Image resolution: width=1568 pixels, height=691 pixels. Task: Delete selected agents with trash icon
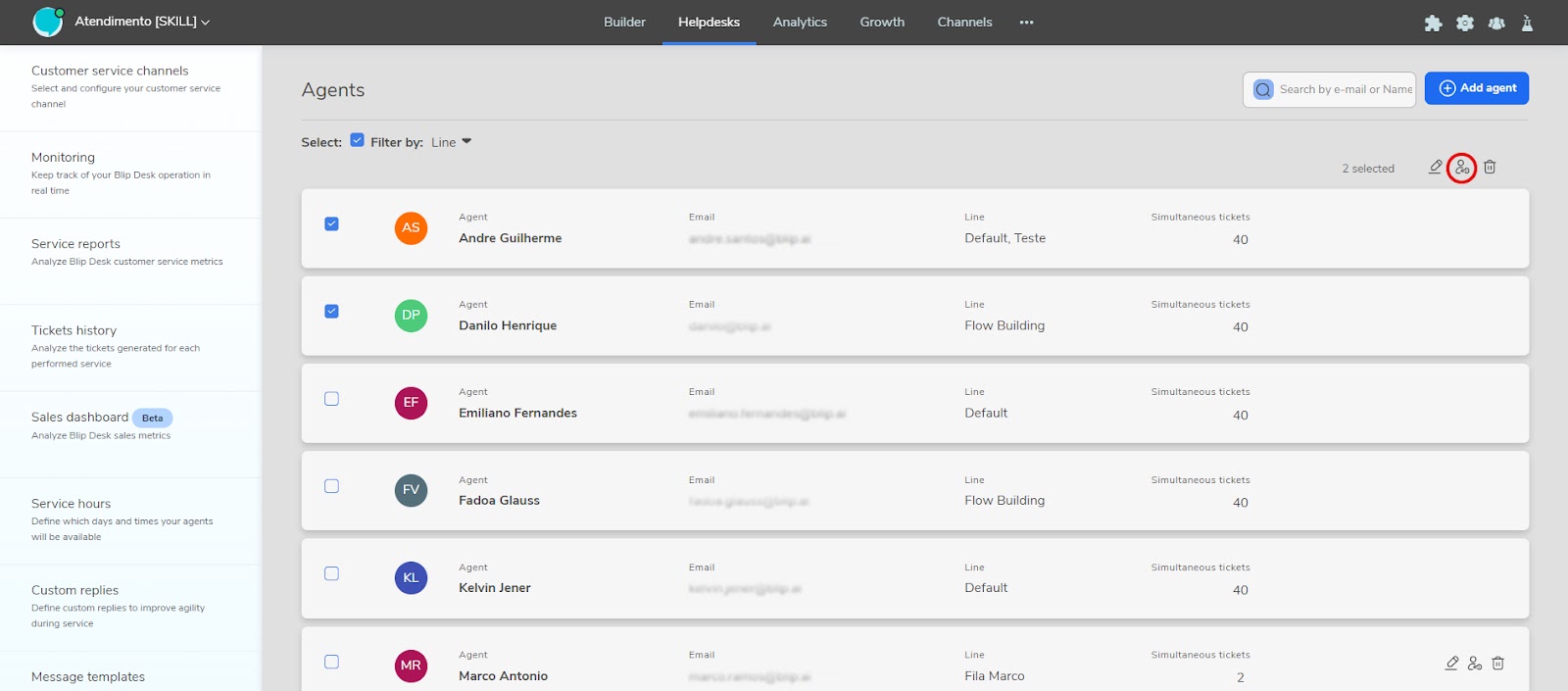1490,168
